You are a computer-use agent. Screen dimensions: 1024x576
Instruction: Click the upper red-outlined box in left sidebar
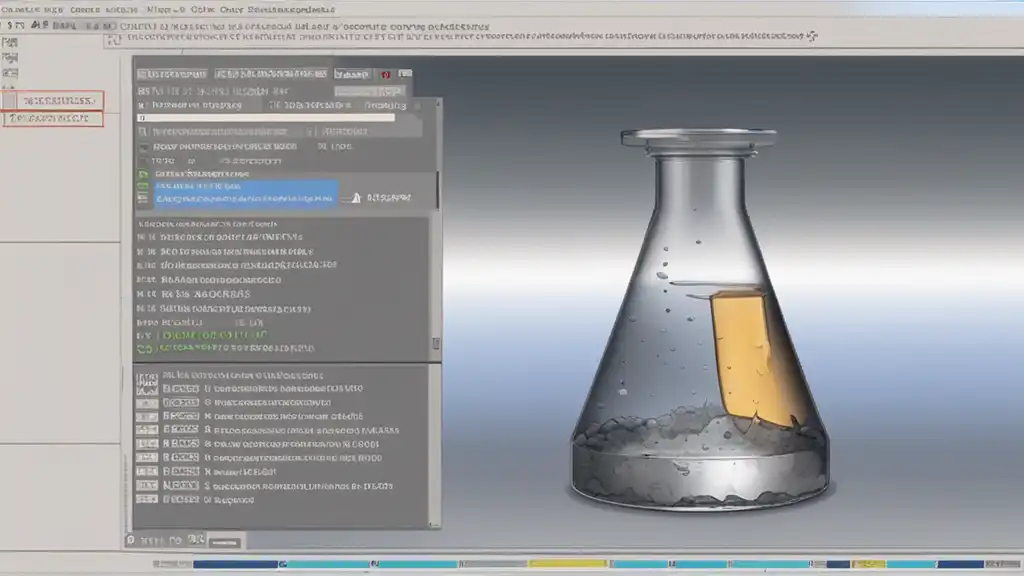[53, 101]
